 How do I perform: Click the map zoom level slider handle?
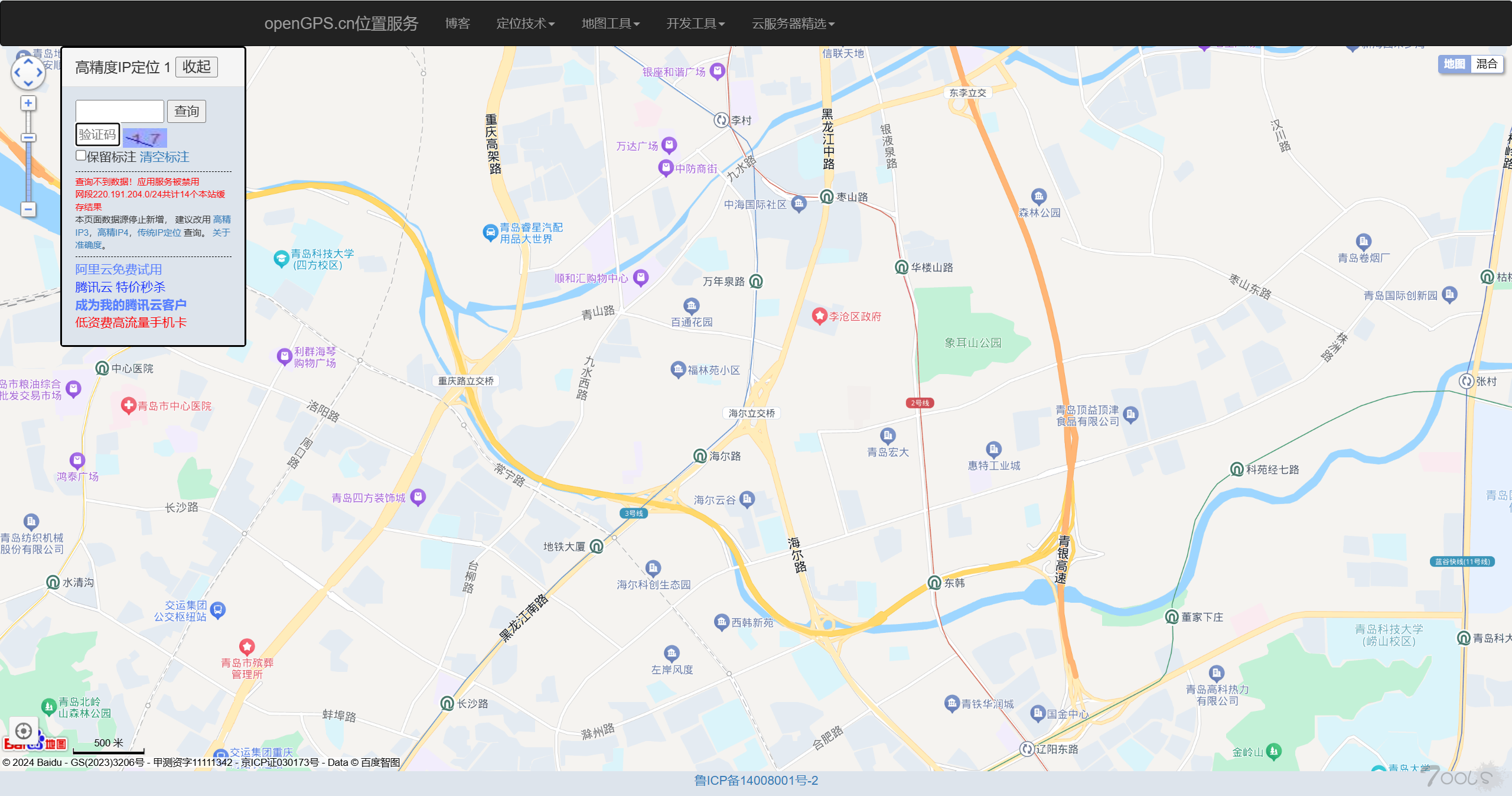pyautogui.click(x=28, y=138)
